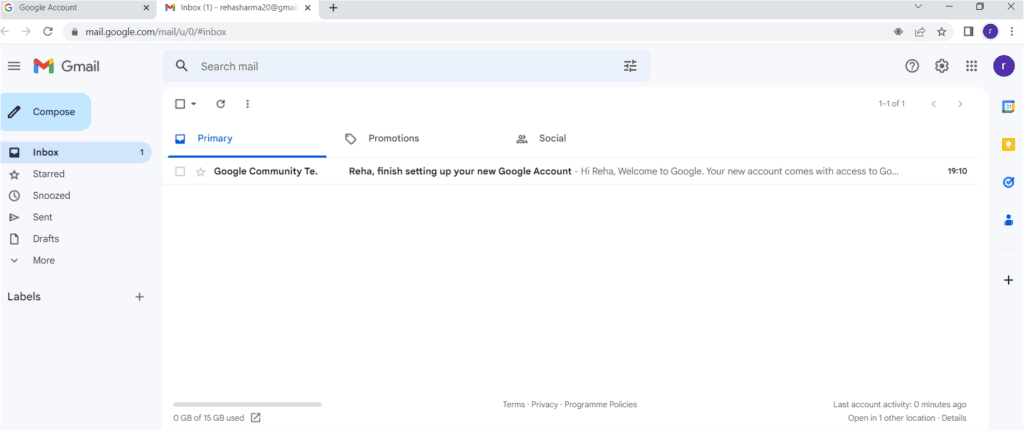
Task: Share this page icon in address bar
Action: pos(920,31)
